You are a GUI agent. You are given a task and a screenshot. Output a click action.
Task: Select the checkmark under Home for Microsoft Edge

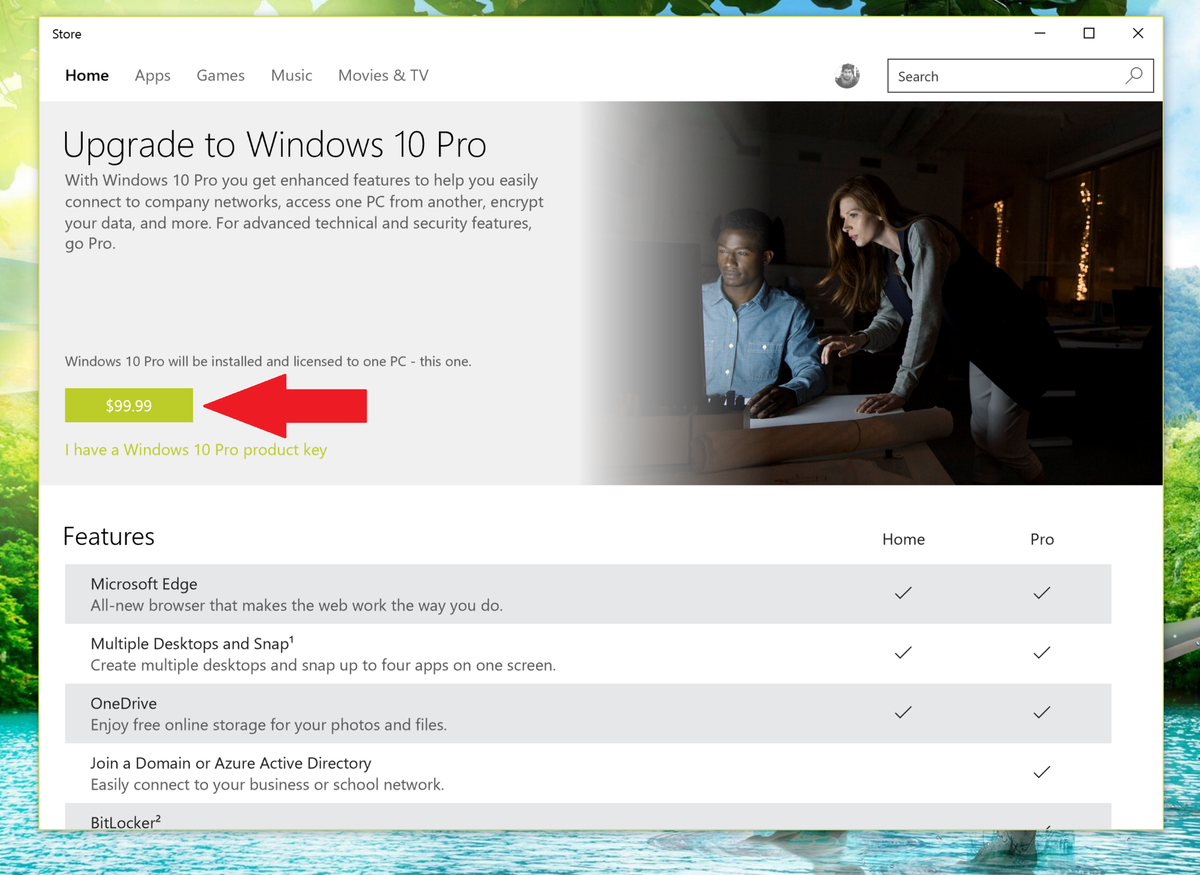(x=903, y=593)
